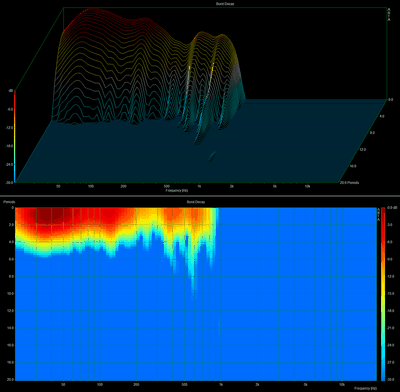Screen dimensions: 400x392
Task: Click the Burst Decay title of the color spectrogram plot
Action: coord(196,202)
